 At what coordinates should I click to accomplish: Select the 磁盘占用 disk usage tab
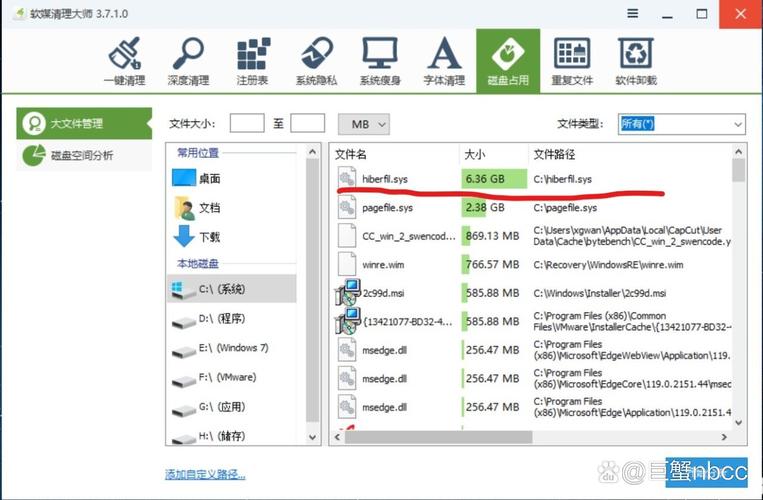coord(508,61)
